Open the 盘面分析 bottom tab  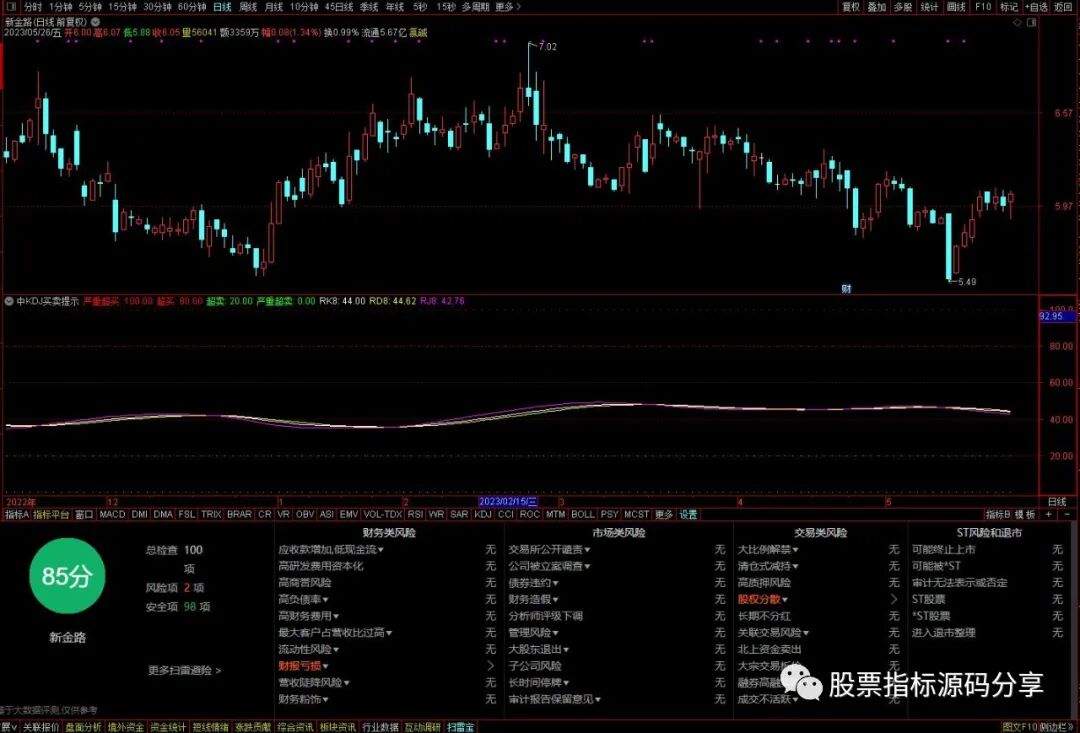click(83, 727)
